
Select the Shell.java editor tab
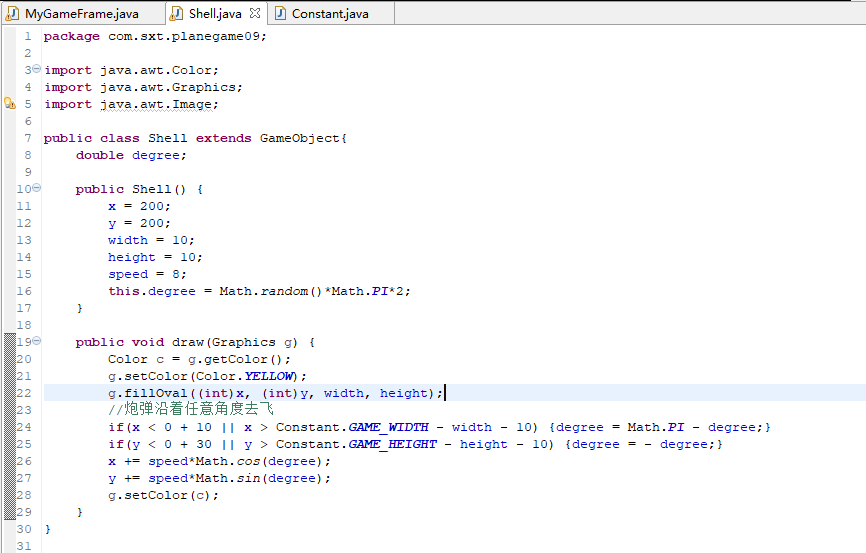[215, 13]
